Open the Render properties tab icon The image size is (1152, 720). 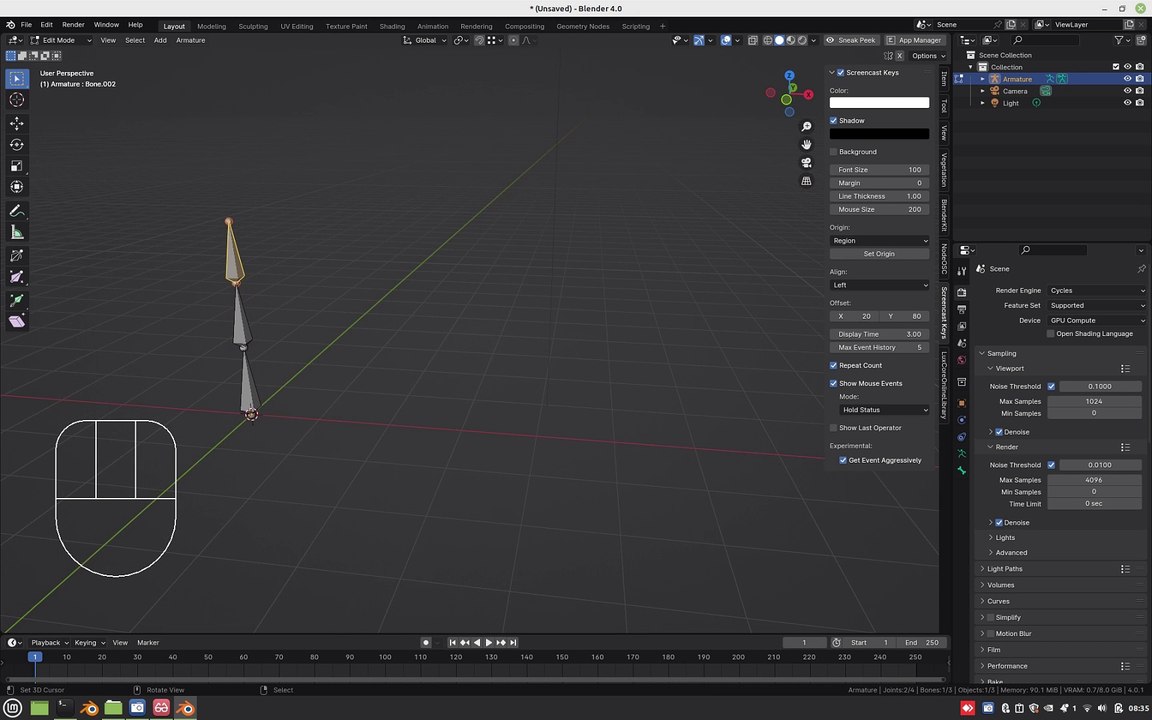click(x=962, y=292)
